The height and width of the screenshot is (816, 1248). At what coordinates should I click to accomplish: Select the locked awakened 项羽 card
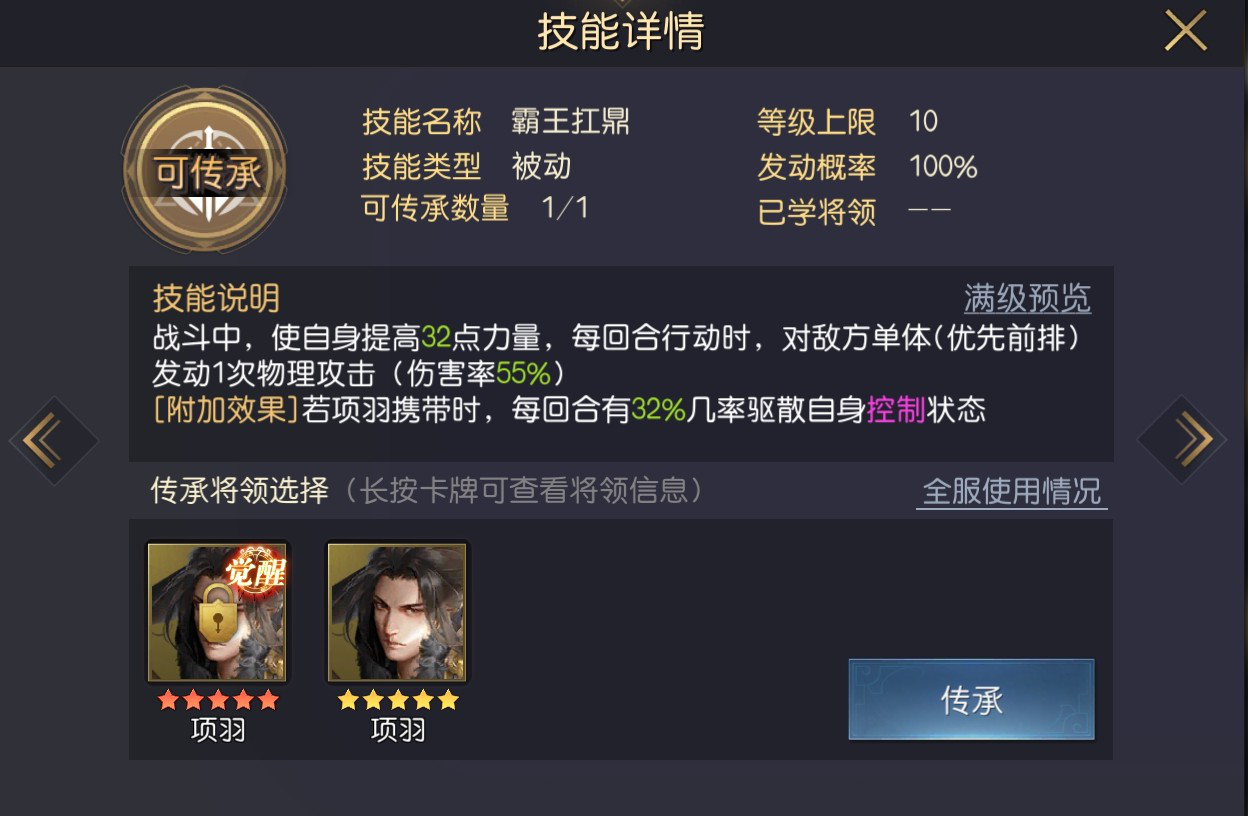218,612
